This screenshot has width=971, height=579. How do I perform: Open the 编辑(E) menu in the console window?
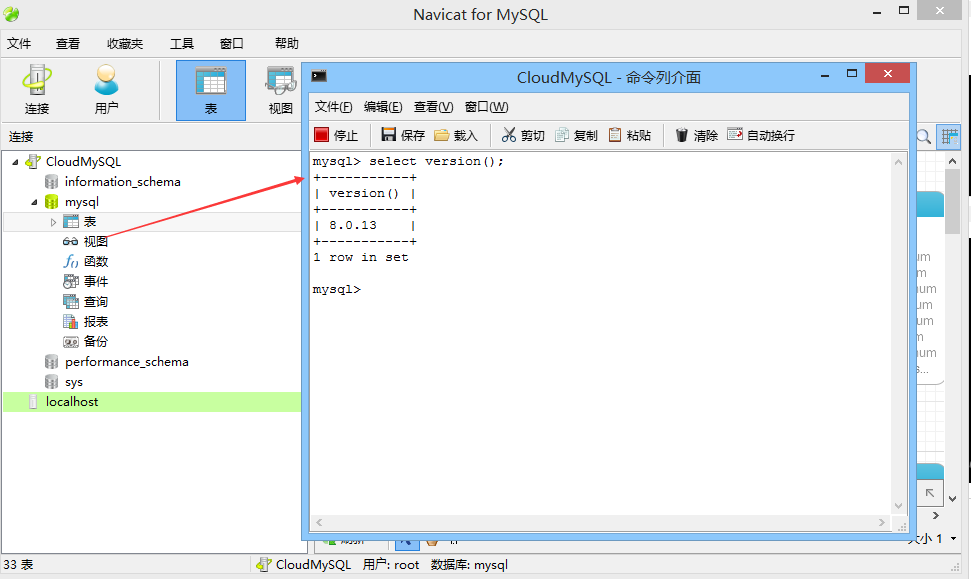pyautogui.click(x=383, y=107)
